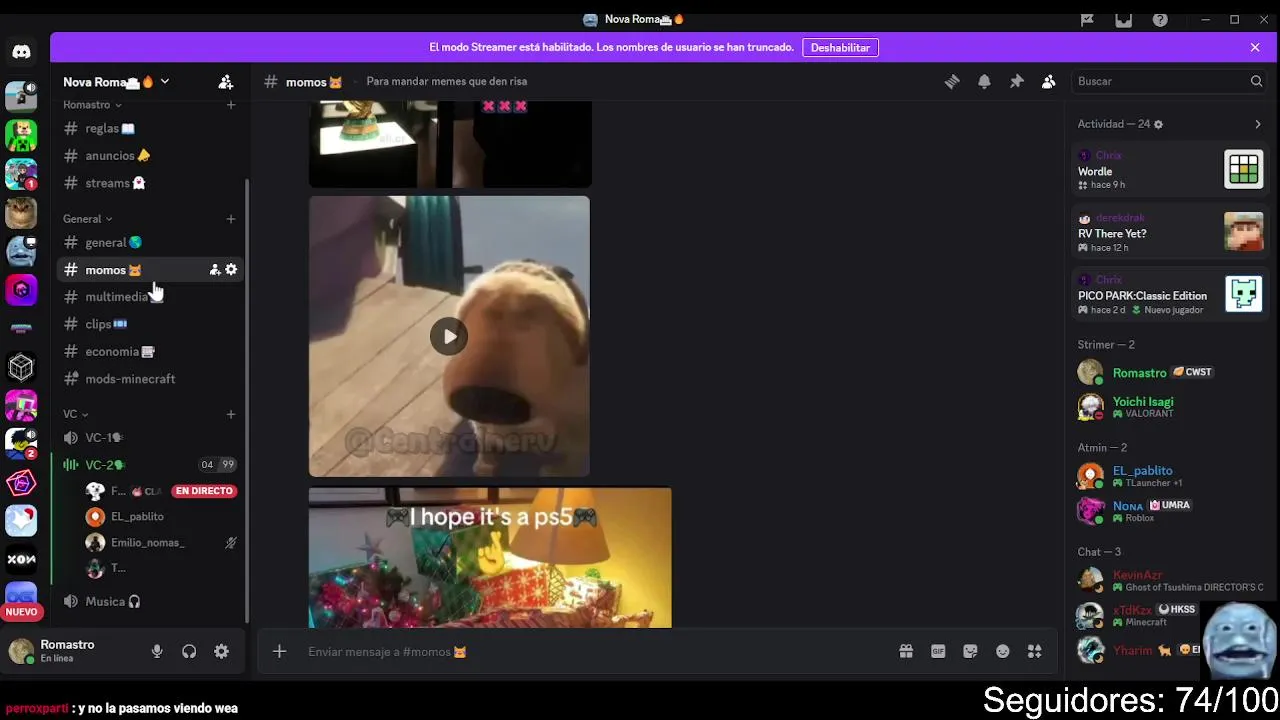Click RV There Yet? activity thumbnail
Image resolution: width=1280 pixels, height=720 pixels.
click(1244, 232)
